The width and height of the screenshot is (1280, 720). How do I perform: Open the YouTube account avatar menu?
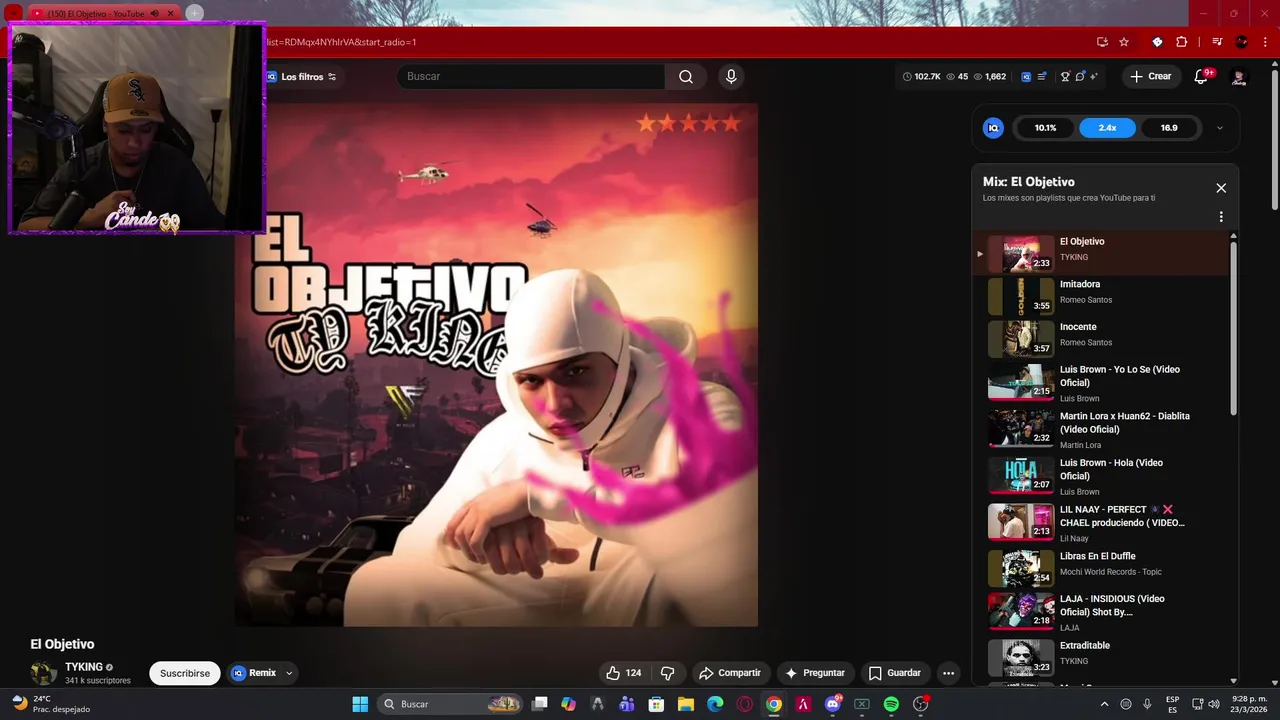[1239, 77]
